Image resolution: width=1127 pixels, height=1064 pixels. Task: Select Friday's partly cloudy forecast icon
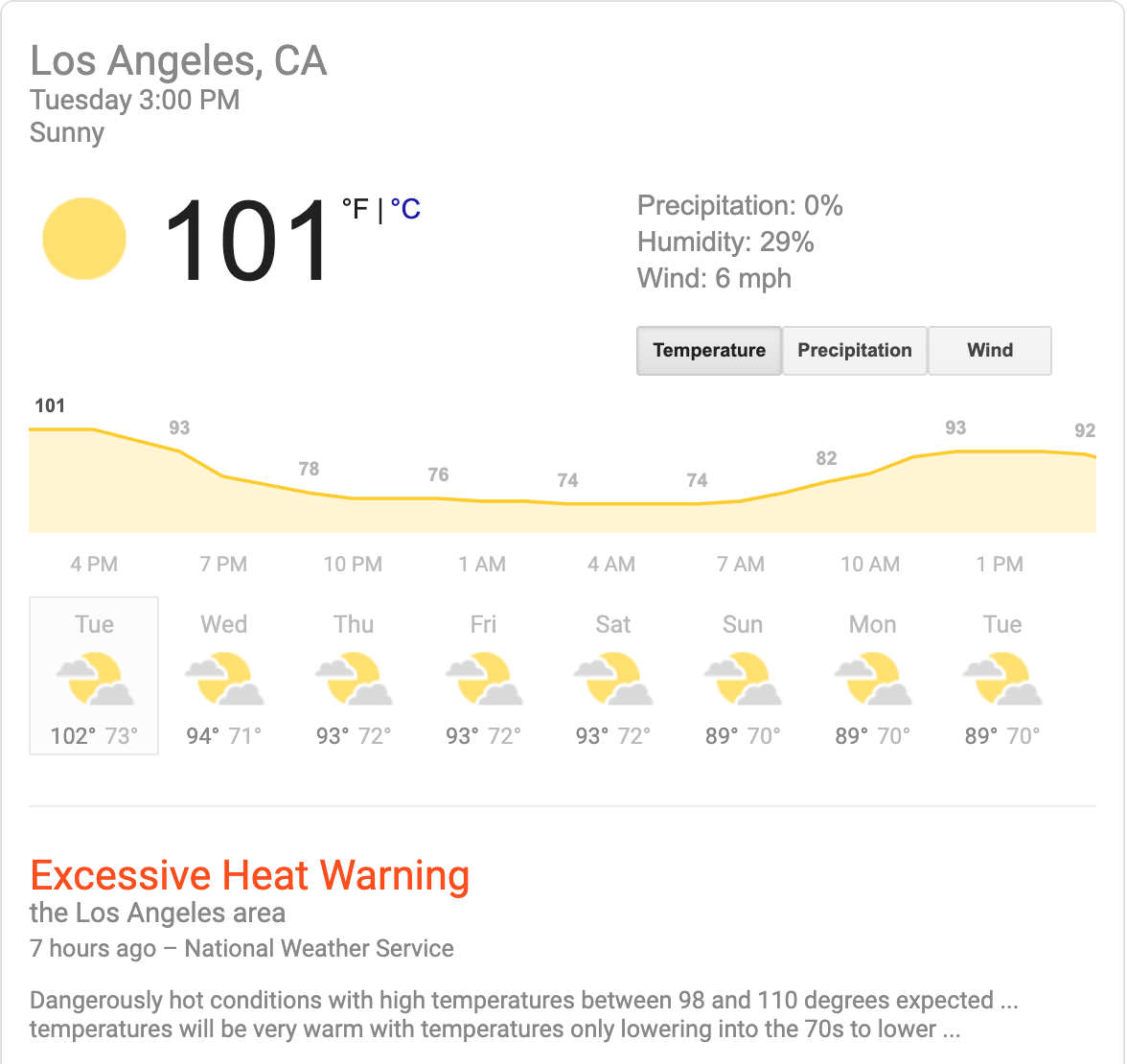tap(483, 679)
